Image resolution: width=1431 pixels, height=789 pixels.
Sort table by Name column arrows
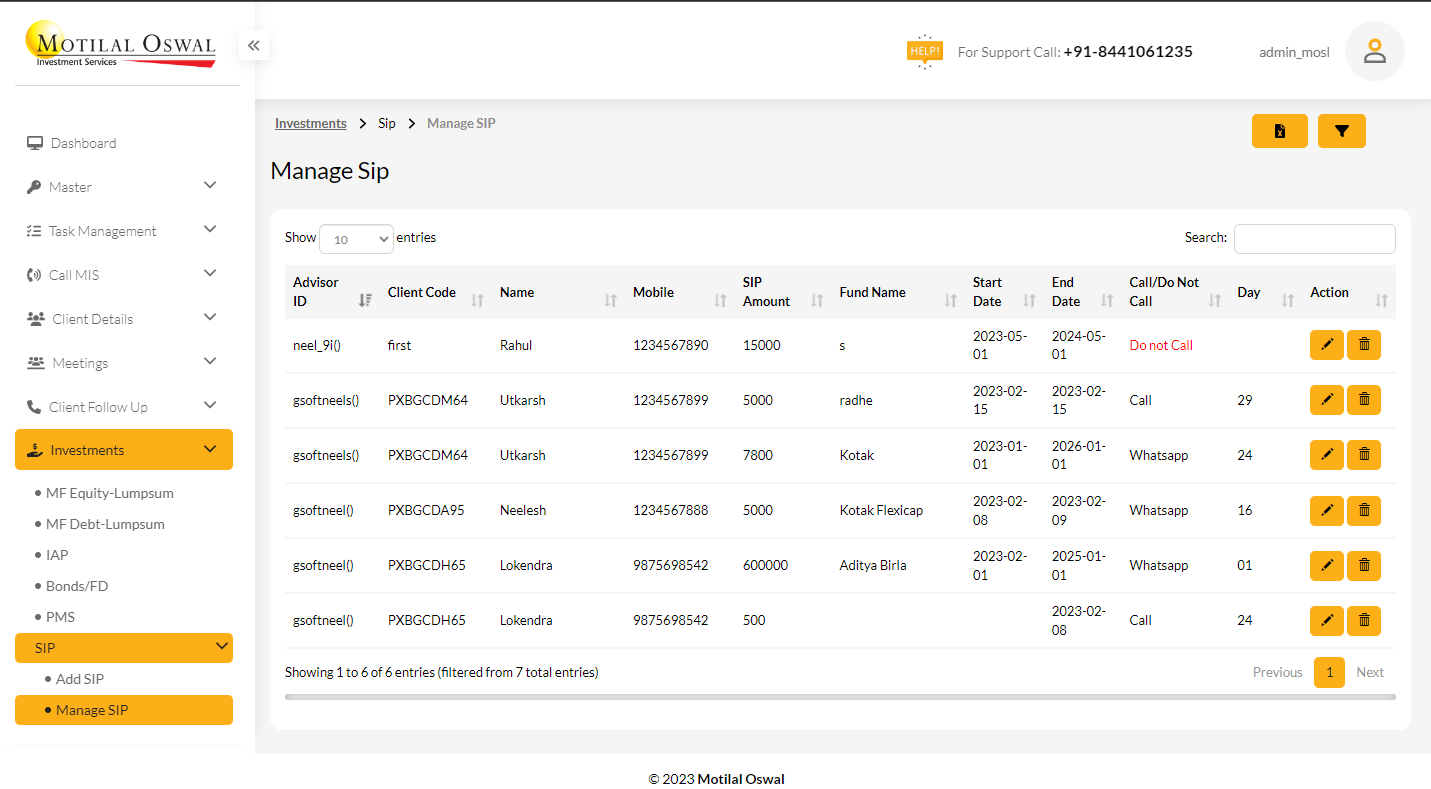tap(610, 300)
